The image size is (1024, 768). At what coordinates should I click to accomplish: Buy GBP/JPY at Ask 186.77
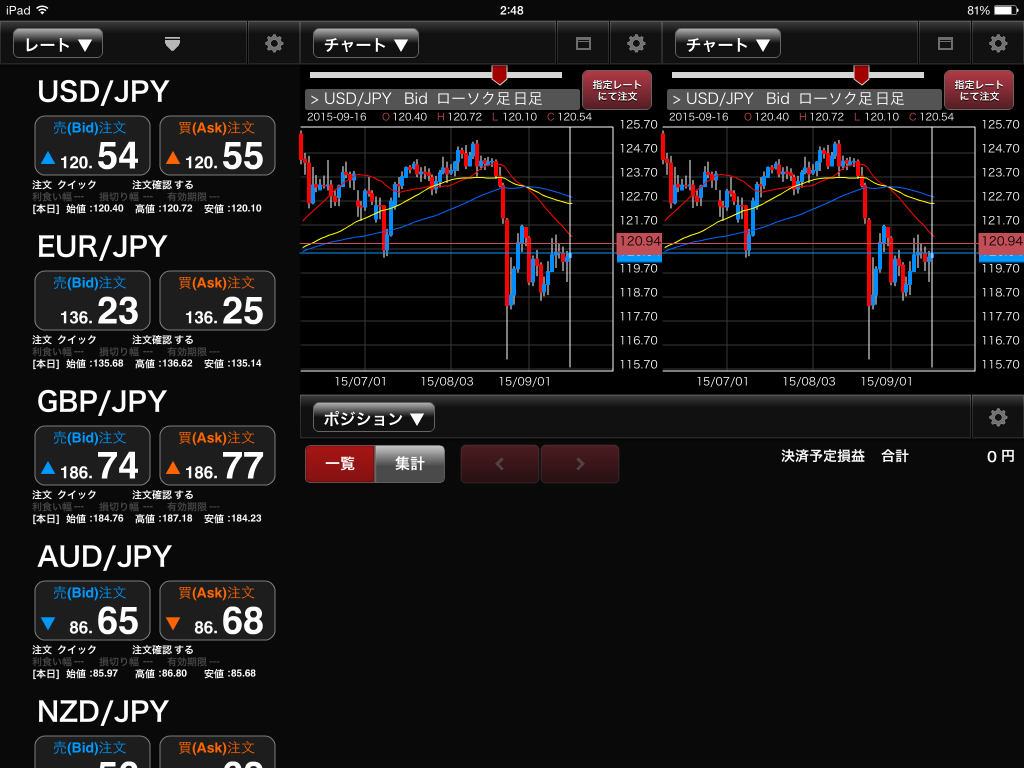pyautogui.click(x=217, y=456)
